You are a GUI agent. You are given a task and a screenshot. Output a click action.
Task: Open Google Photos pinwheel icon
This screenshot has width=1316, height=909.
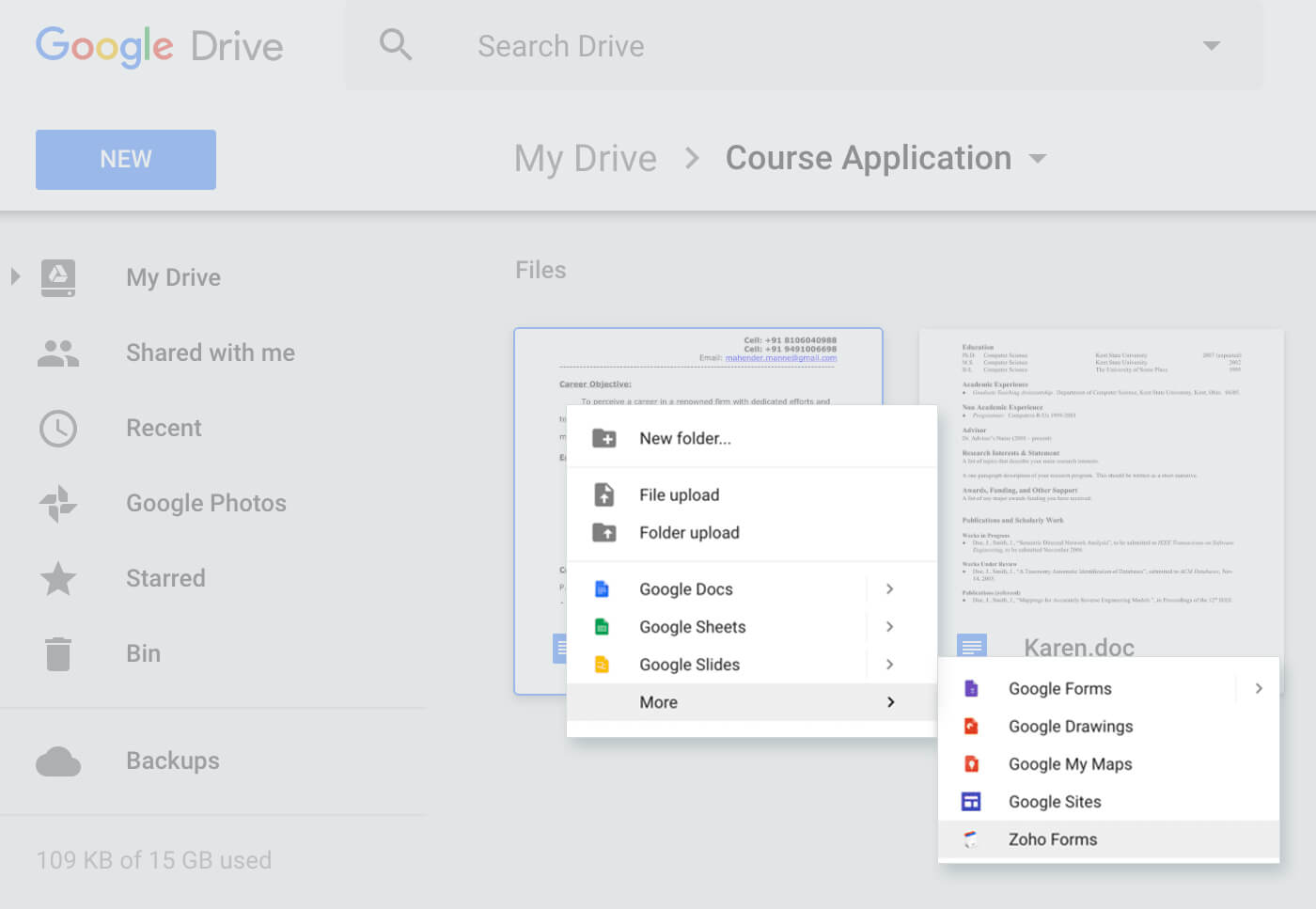[58, 504]
